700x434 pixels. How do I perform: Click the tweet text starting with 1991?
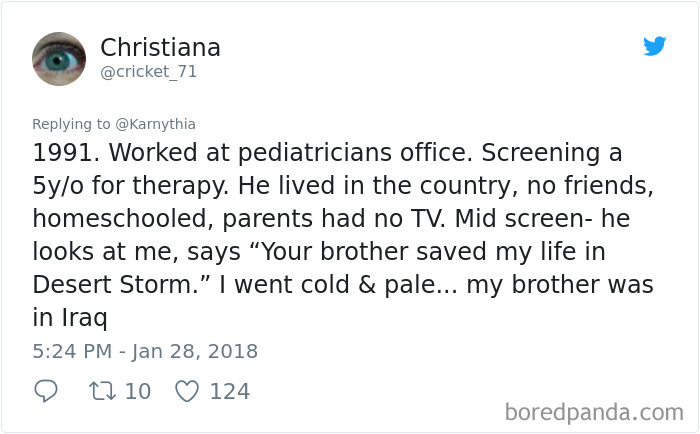pos(343,235)
